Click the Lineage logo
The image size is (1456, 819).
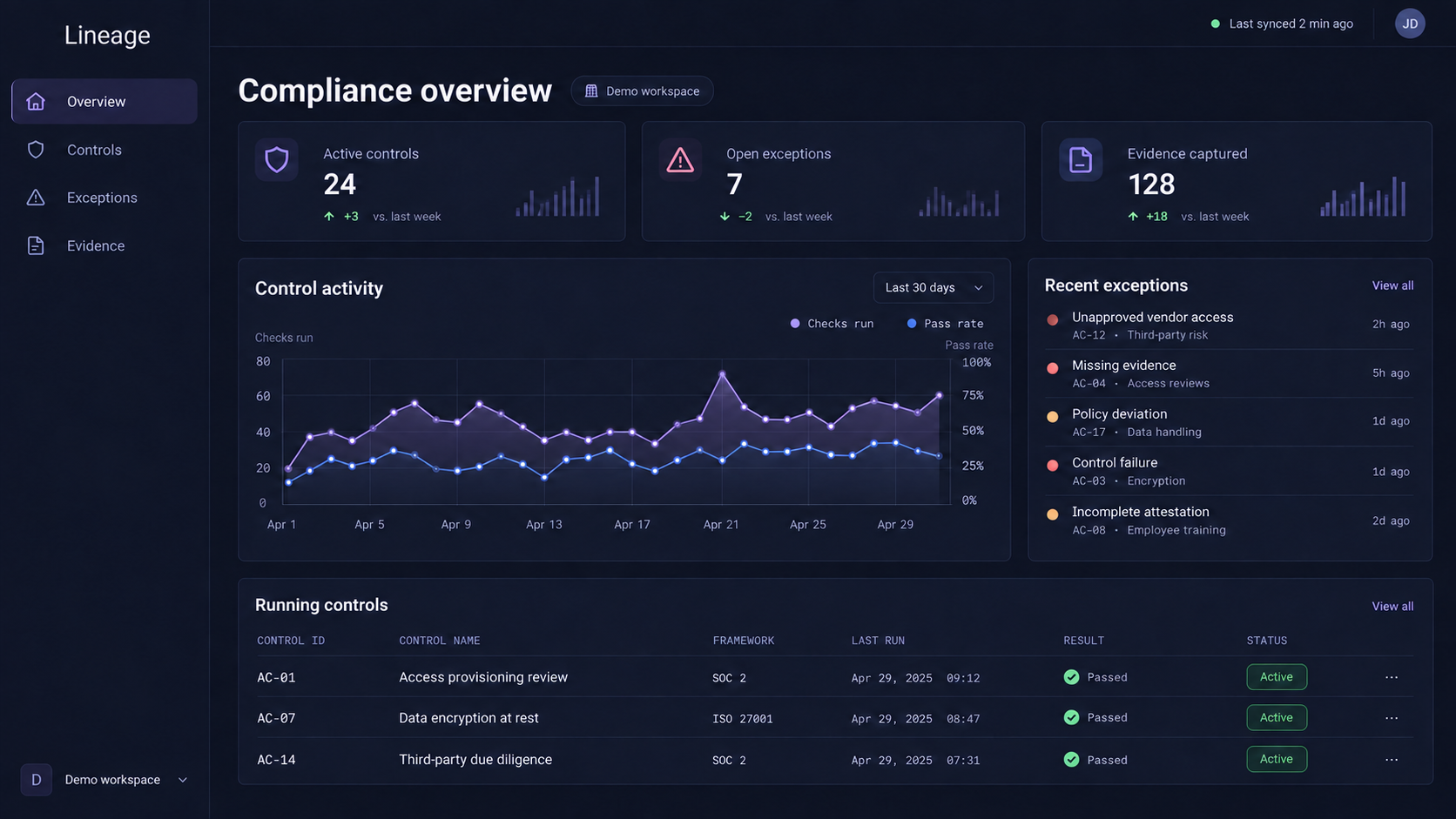tap(107, 35)
